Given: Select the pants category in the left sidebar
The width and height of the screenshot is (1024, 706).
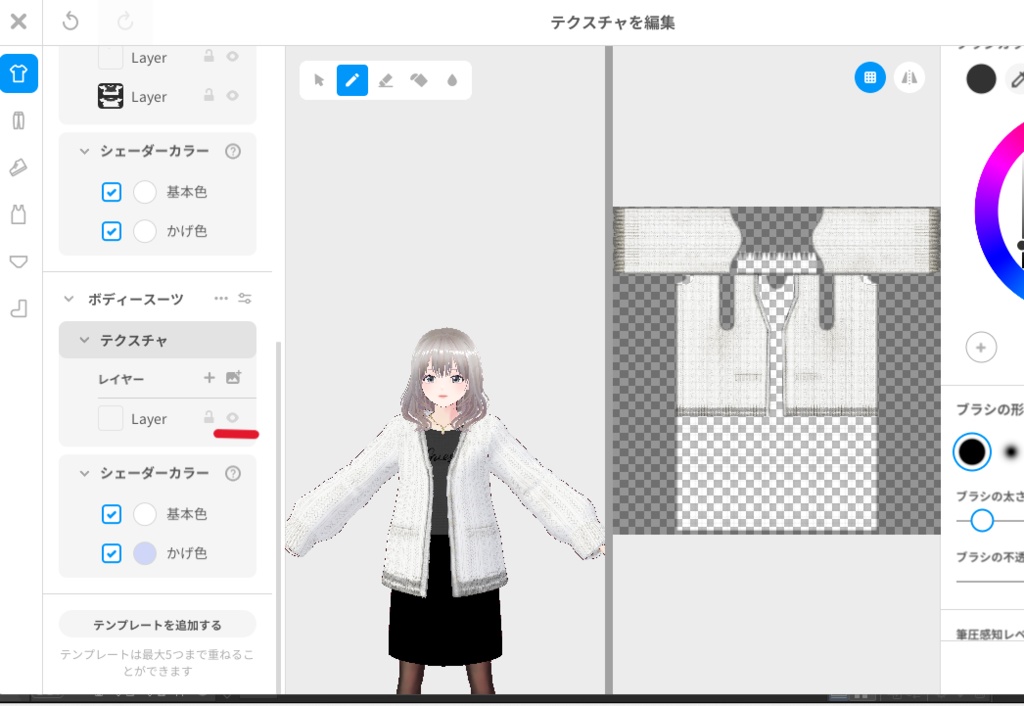Looking at the screenshot, I should [x=19, y=120].
